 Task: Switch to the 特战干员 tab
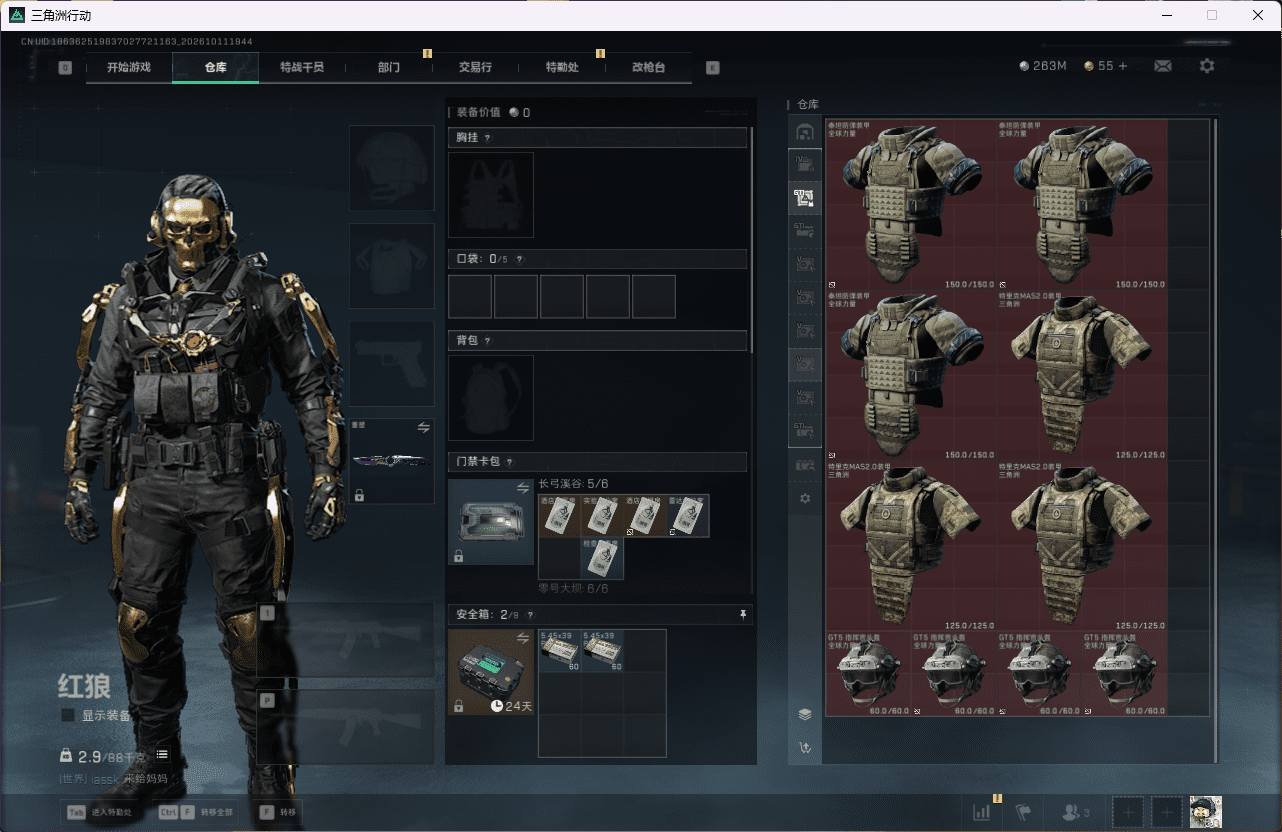tap(301, 67)
